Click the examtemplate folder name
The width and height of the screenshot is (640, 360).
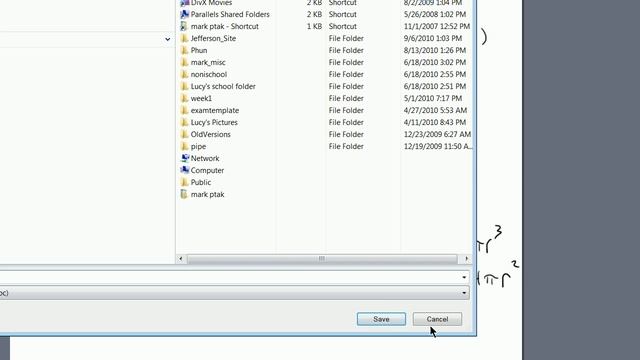click(x=215, y=110)
